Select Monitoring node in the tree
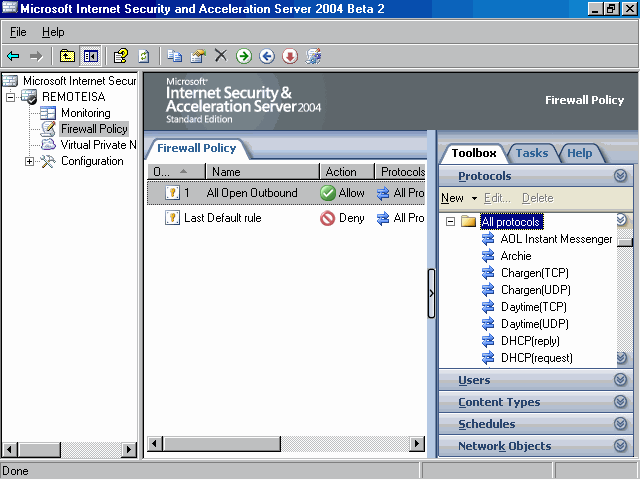The height and width of the screenshot is (480, 640). click(85, 113)
